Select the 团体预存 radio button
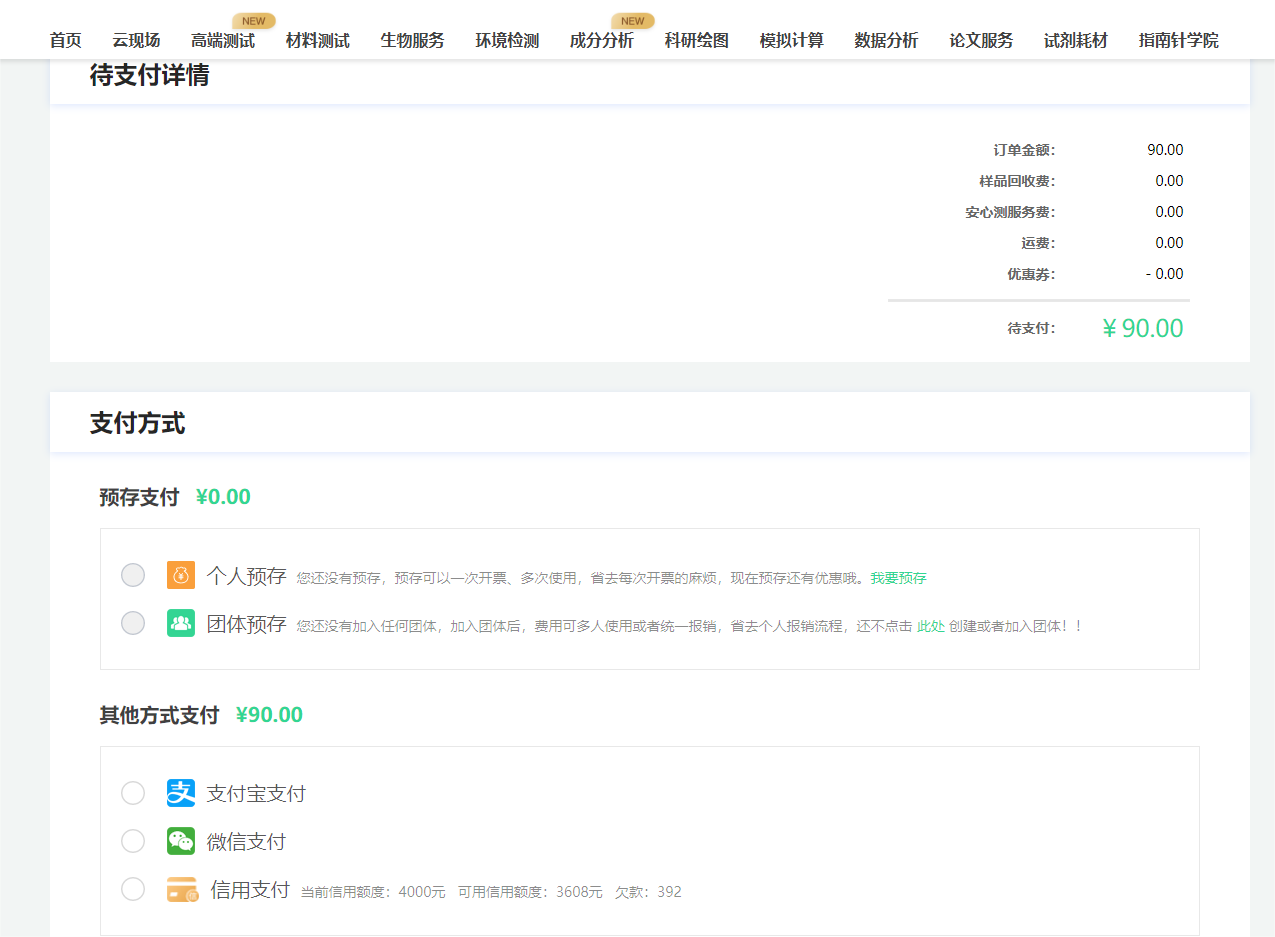Image resolution: width=1275 pixels, height=937 pixels. click(x=132, y=622)
